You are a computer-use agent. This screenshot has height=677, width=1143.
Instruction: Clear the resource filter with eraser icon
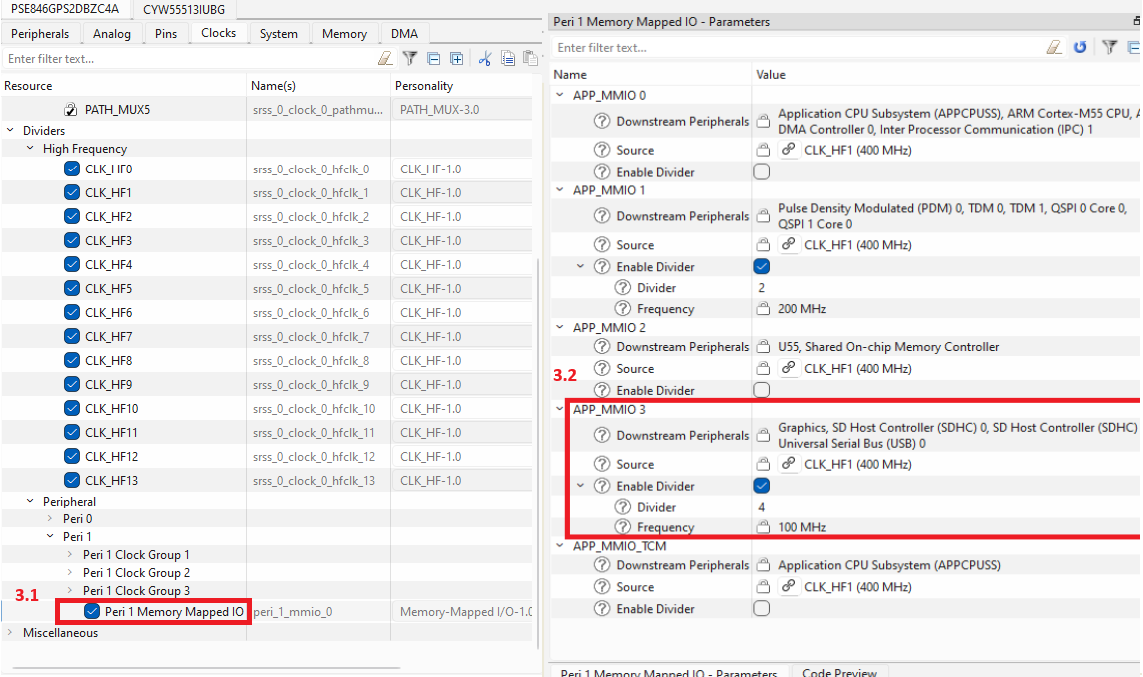click(x=385, y=59)
